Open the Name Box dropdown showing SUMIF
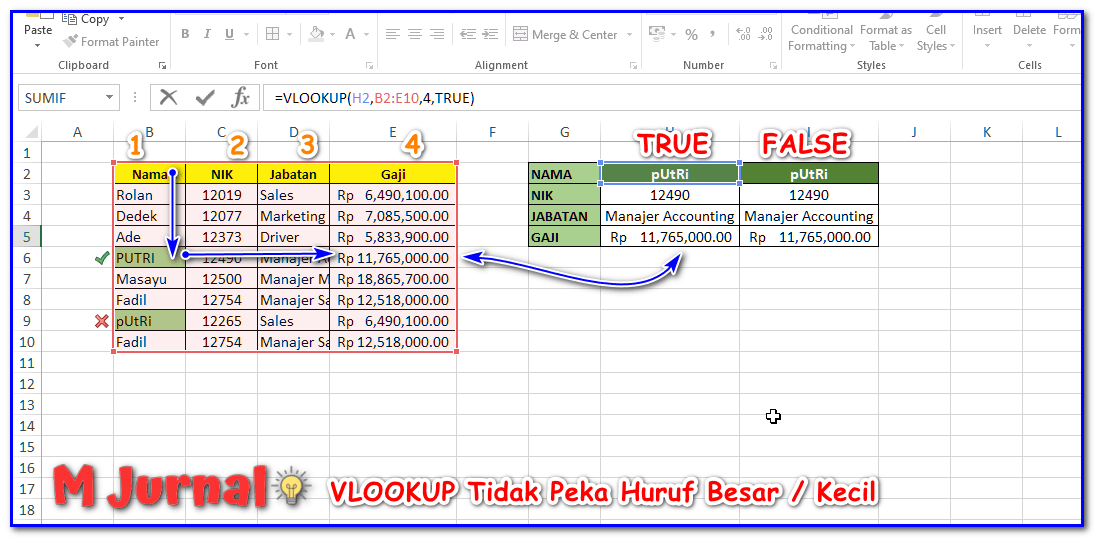 pos(109,98)
